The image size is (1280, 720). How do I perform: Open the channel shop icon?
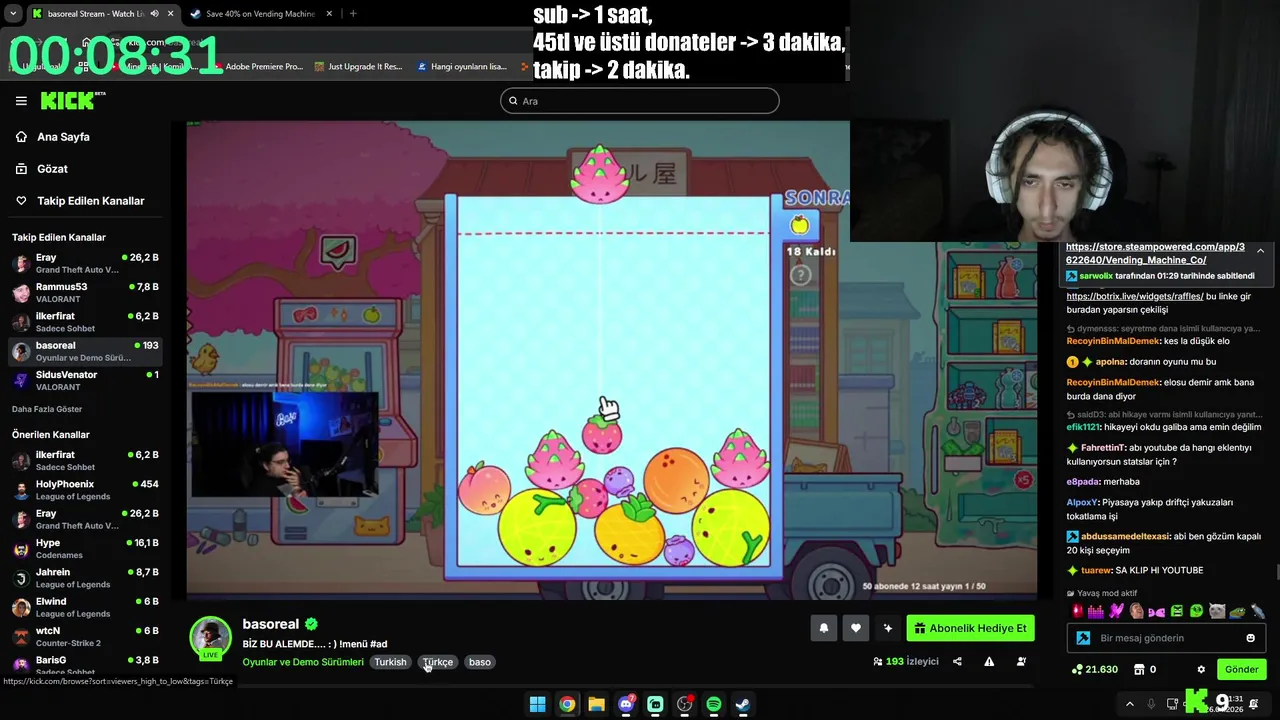(x=1138, y=669)
